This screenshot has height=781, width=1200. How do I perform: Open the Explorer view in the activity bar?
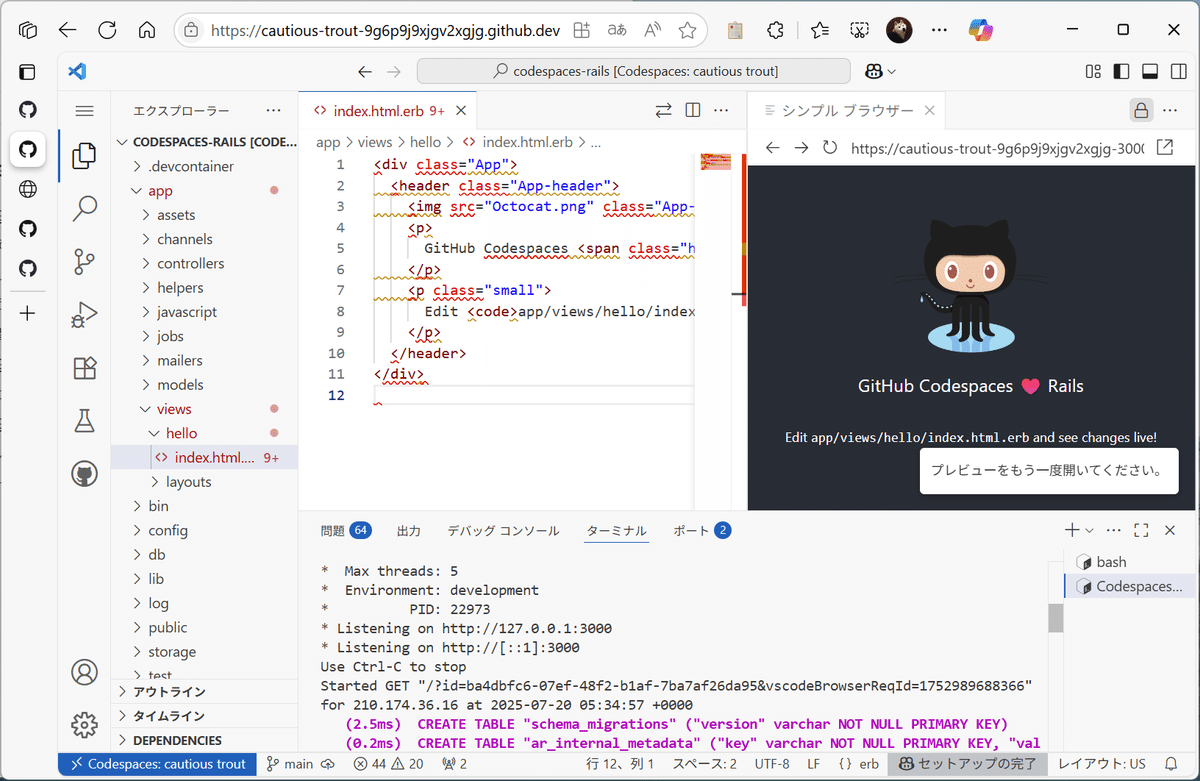(x=85, y=155)
